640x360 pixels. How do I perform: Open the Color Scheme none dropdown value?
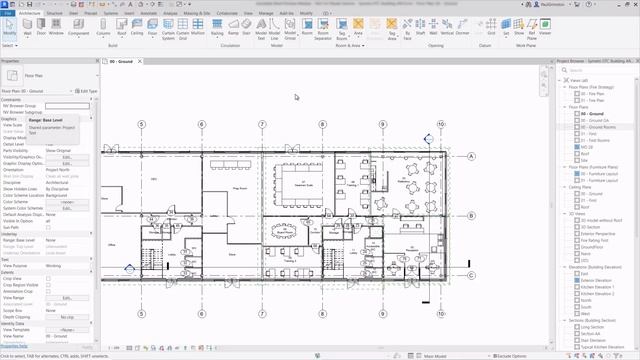[x=67, y=202]
